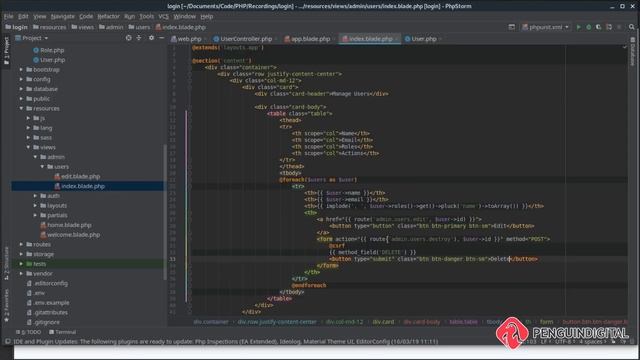Click the disabled stop process icon
This screenshot has width=640, height=360.
[x=619, y=27]
